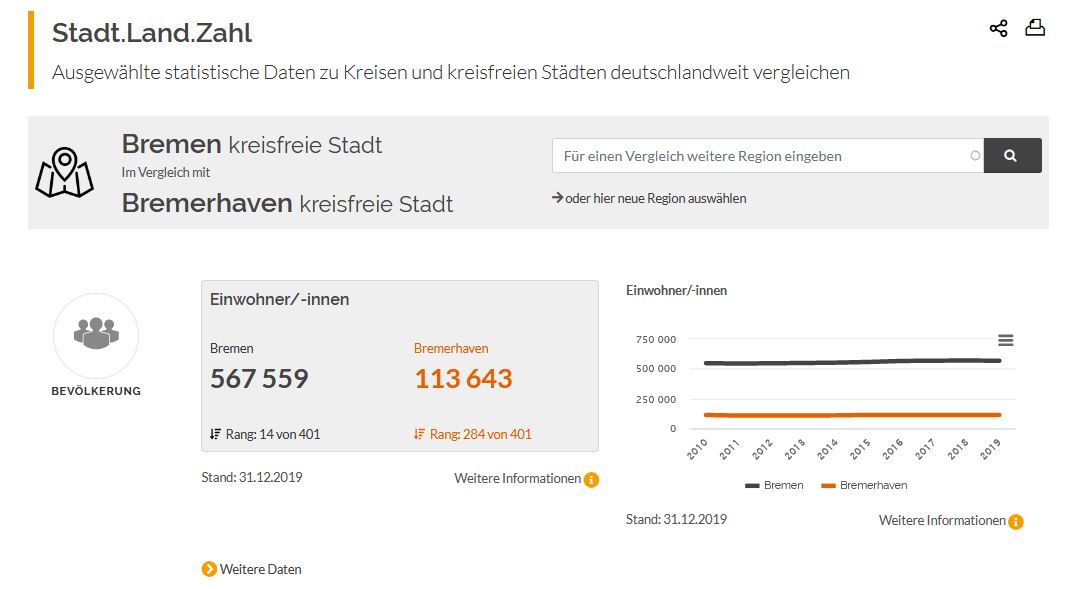Screen dimensions: 1072x589
Task: Open the chart hamburger menu
Action: (1005, 341)
